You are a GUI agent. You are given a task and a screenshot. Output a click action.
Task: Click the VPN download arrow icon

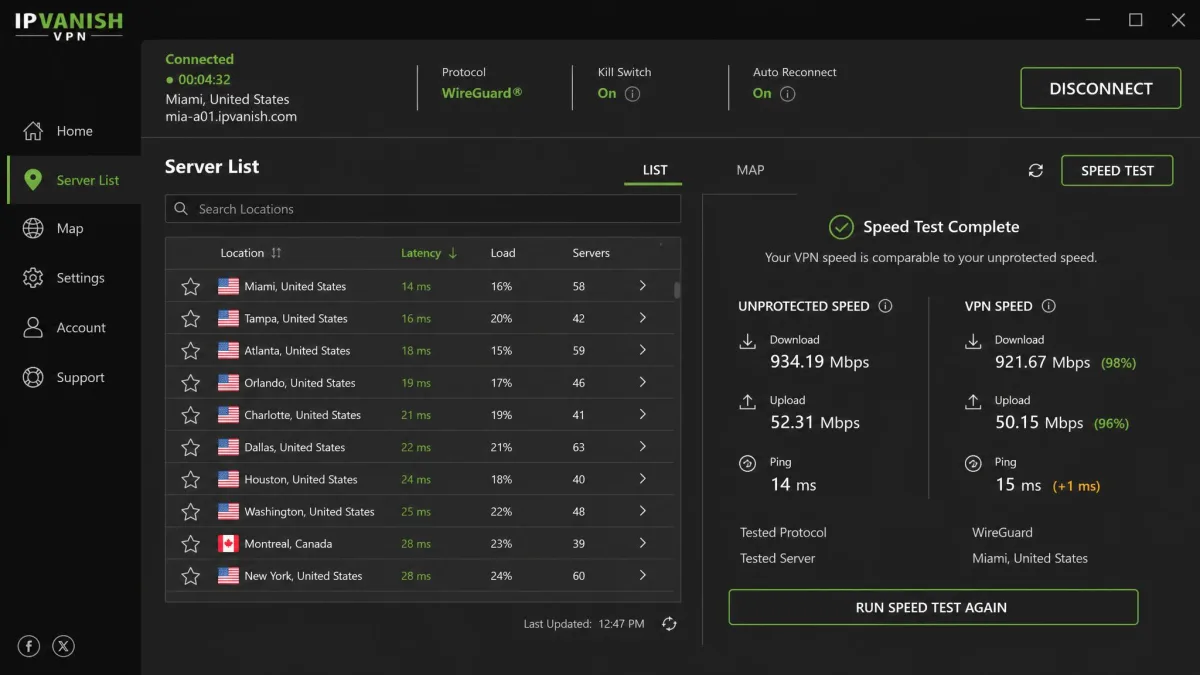coord(972,342)
